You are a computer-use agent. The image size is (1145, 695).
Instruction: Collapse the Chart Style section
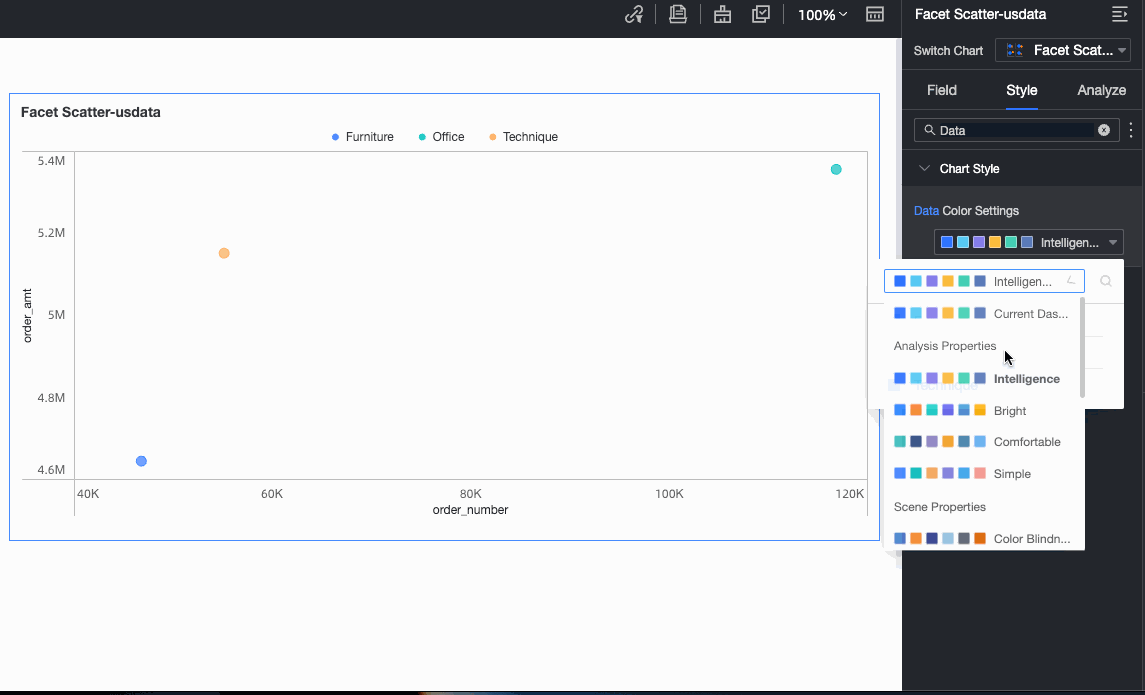point(924,169)
